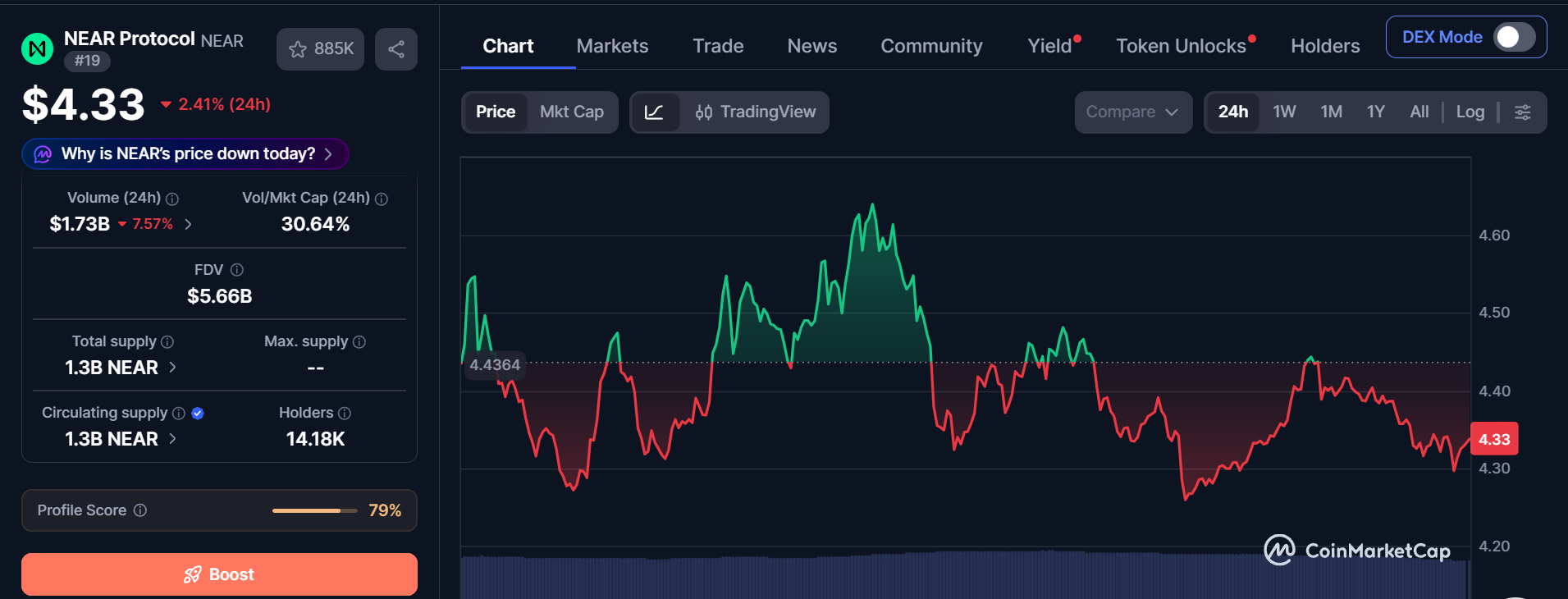The height and width of the screenshot is (599, 1568).
Task: Open the Community tab
Action: 931,46
